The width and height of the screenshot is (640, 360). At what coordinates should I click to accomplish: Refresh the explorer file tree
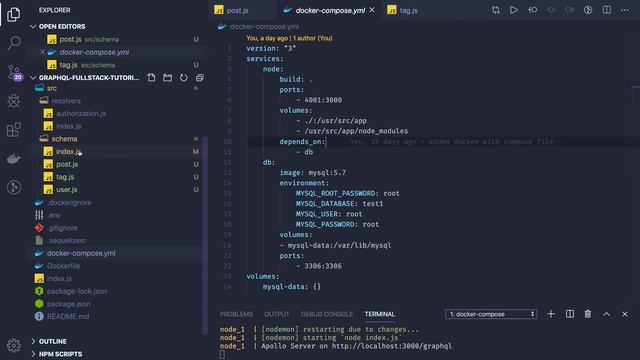[x=184, y=78]
